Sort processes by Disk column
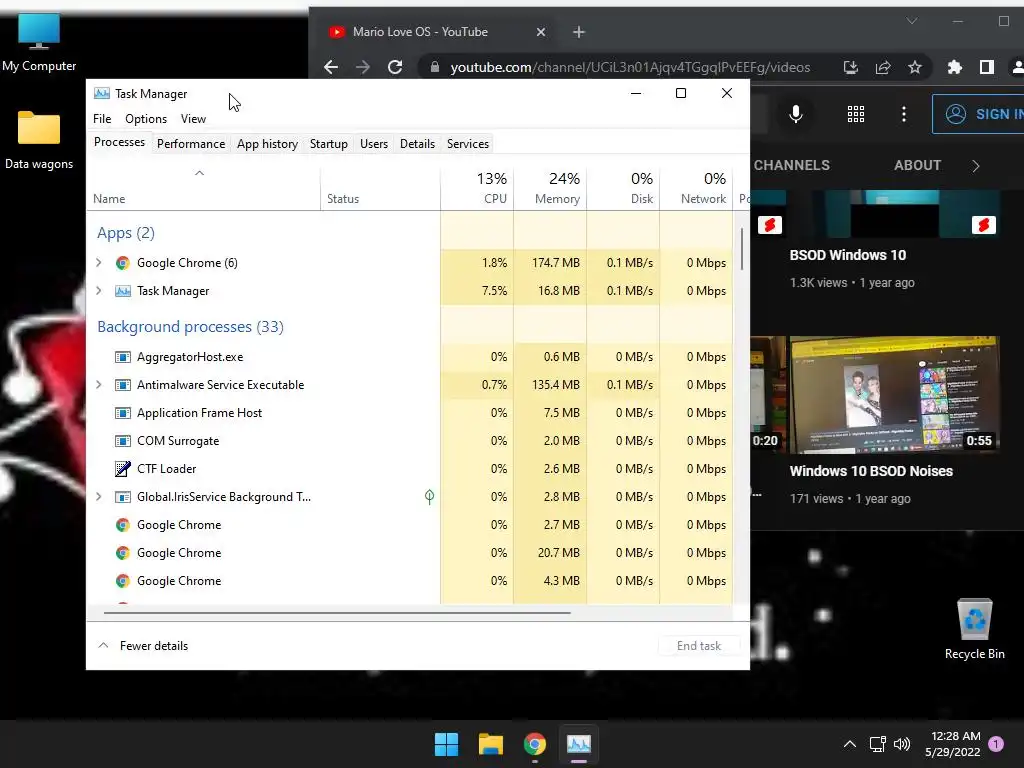This screenshot has height=768, width=1024. (623, 189)
